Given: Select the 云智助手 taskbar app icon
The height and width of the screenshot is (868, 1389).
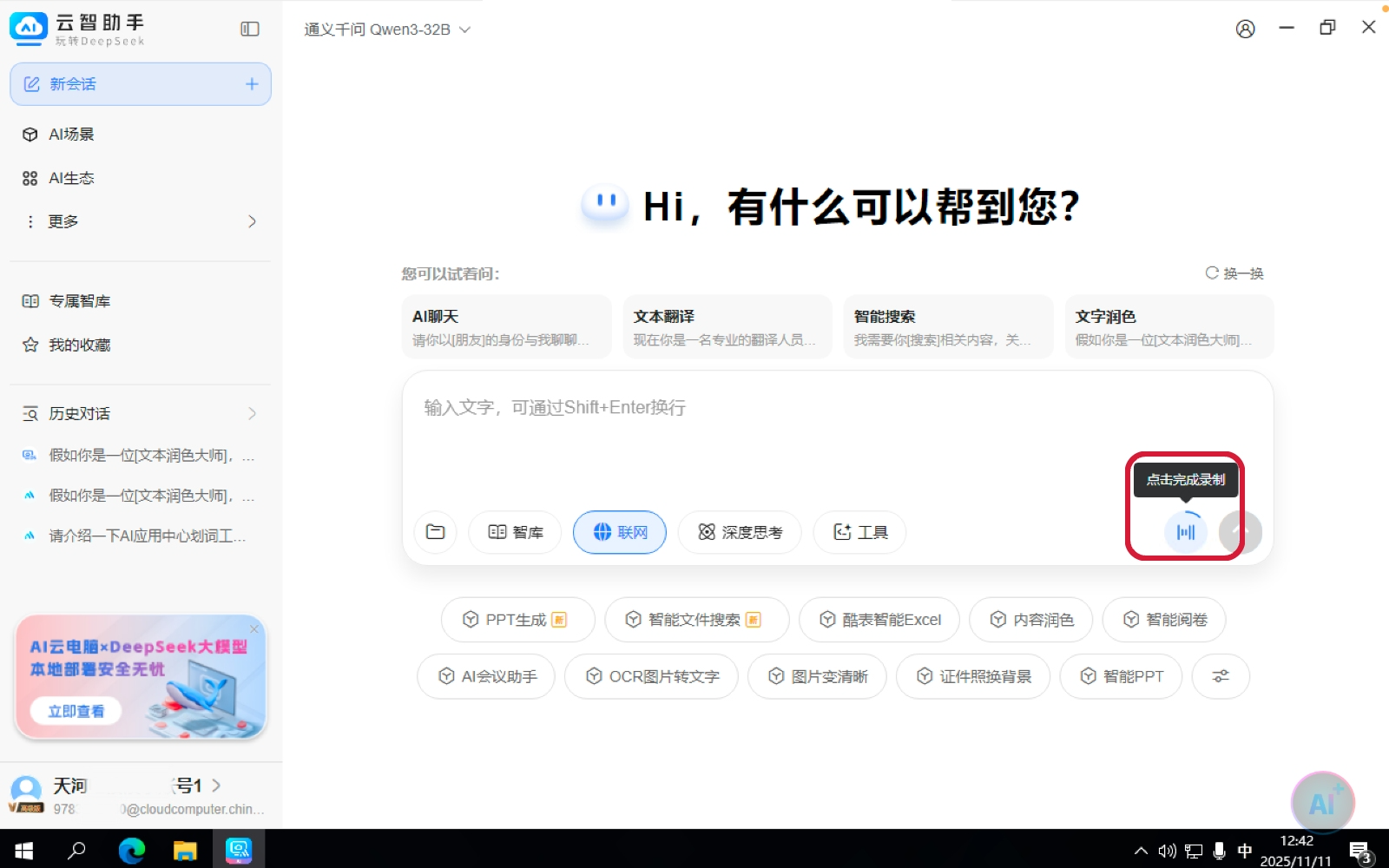Looking at the screenshot, I should (238, 850).
